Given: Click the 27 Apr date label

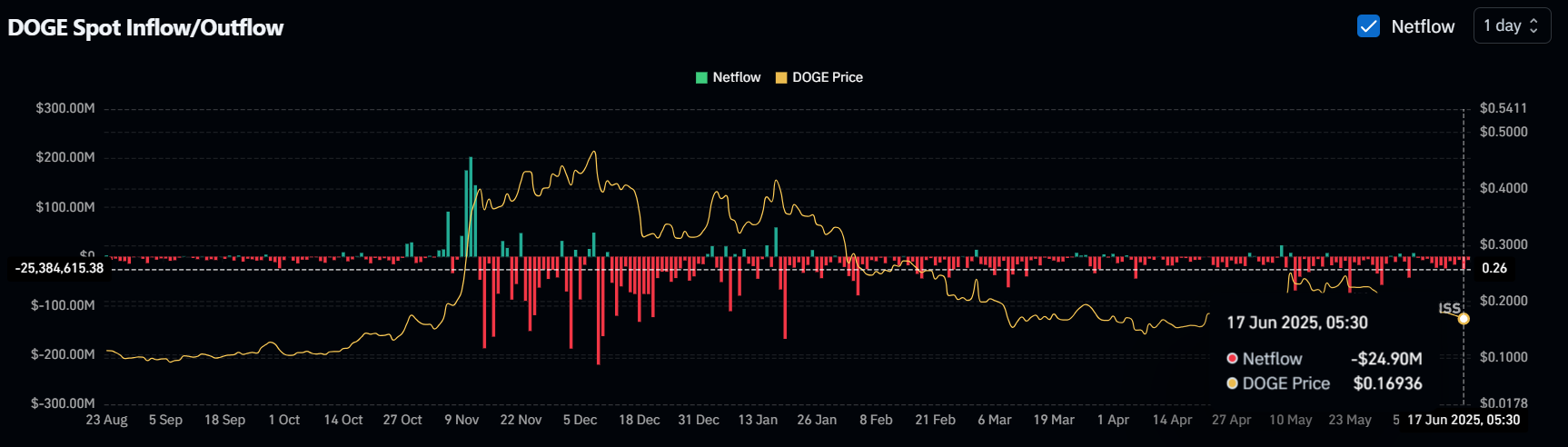Looking at the screenshot, I should [x=1231, y=420].
